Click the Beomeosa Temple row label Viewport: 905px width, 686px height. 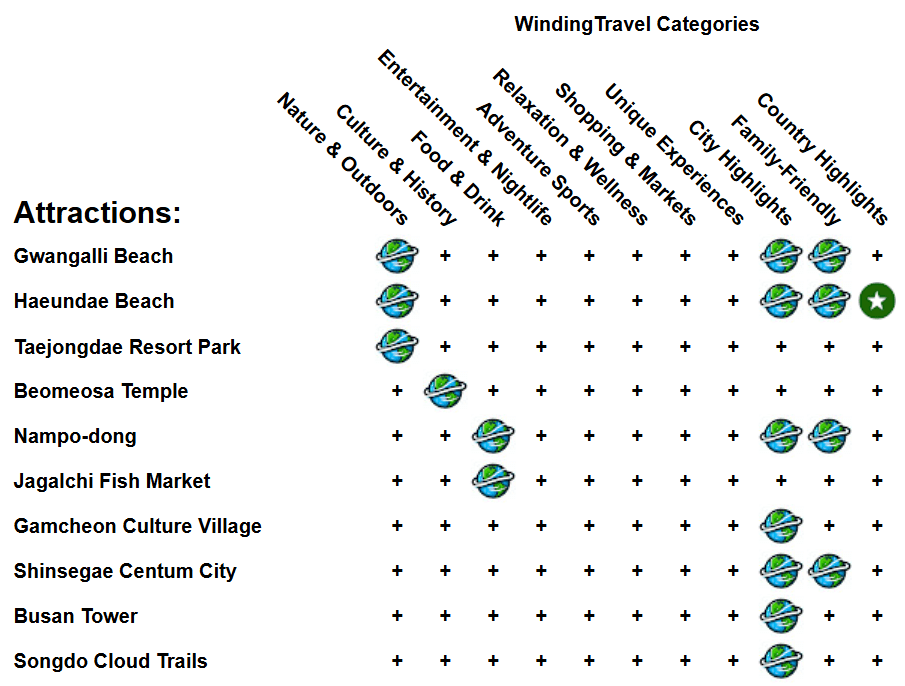pyautogui.click(x=100, y=391)
